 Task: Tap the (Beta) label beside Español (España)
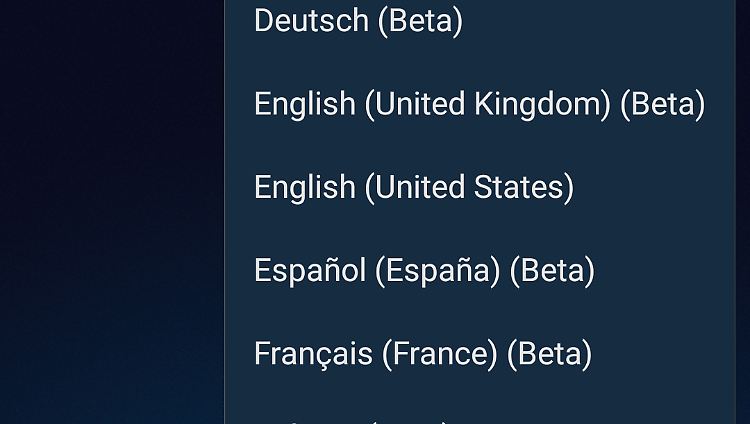(552, 270)
